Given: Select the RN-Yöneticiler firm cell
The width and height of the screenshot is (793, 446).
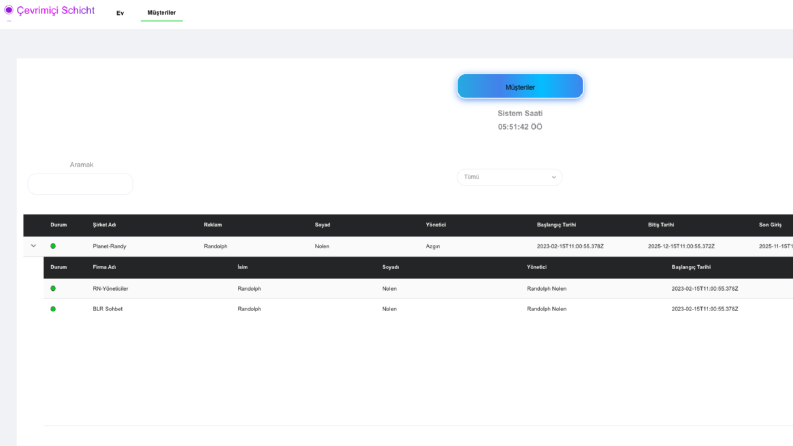Looking at the screenshot, I should 110,289.
